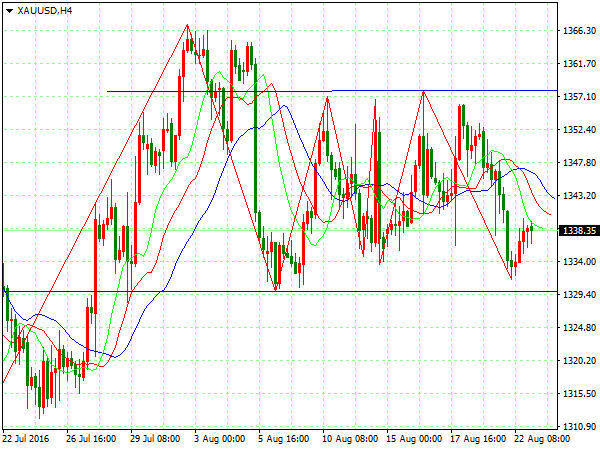Click the 1310.90 price scale value

point(579,427)
